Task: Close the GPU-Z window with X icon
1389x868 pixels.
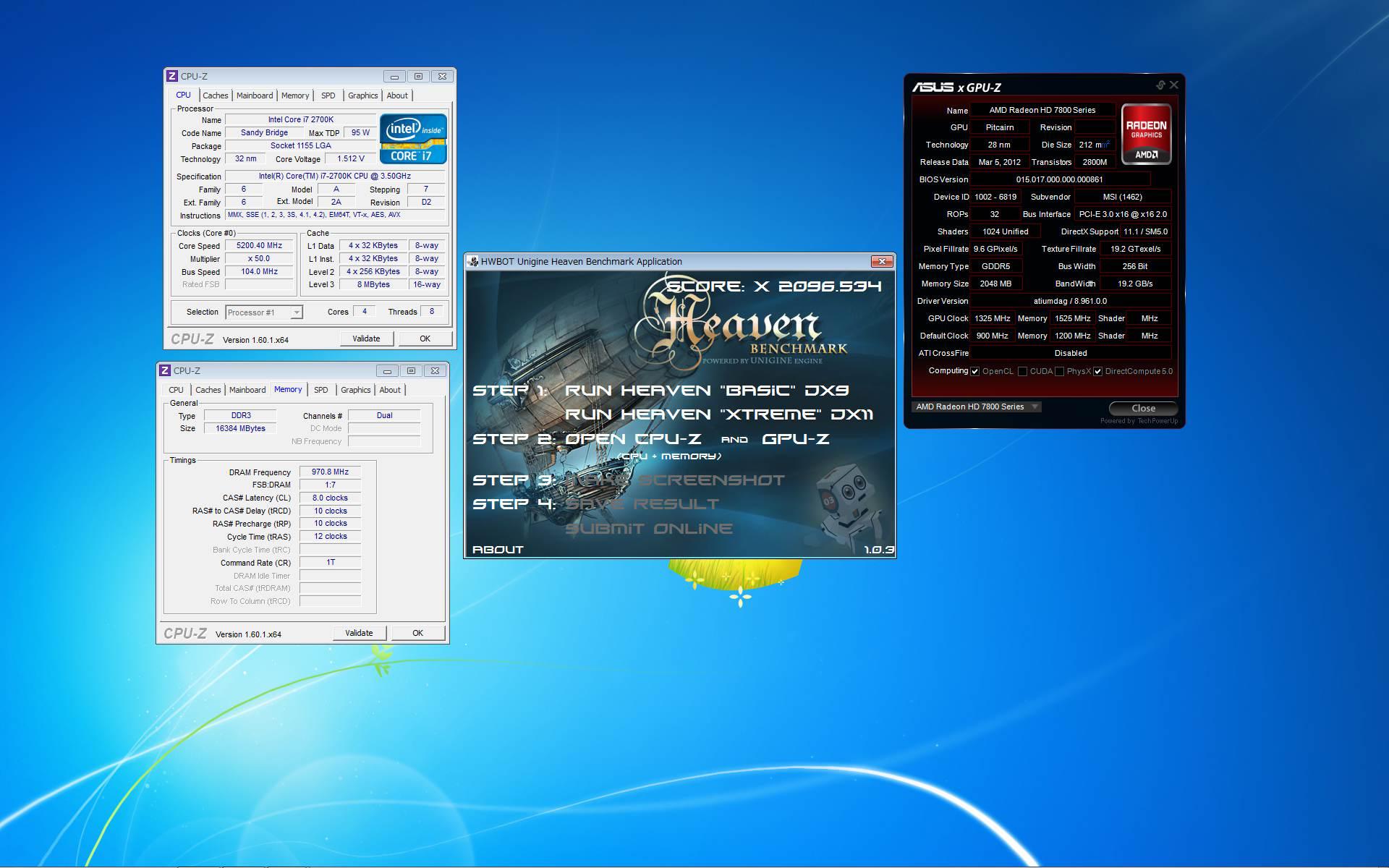Action: click(x=1174, y=85)
